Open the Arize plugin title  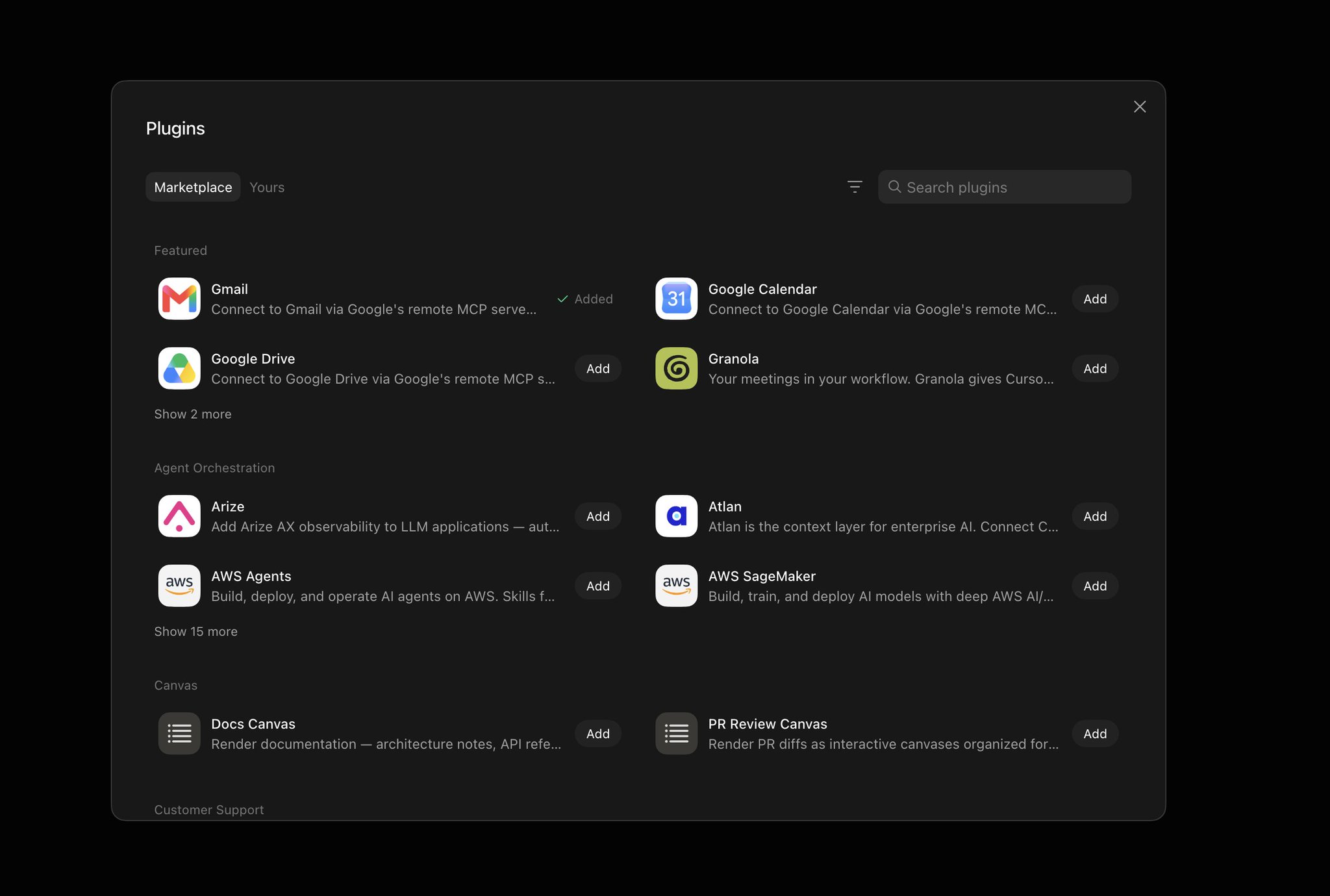(227, 506)
